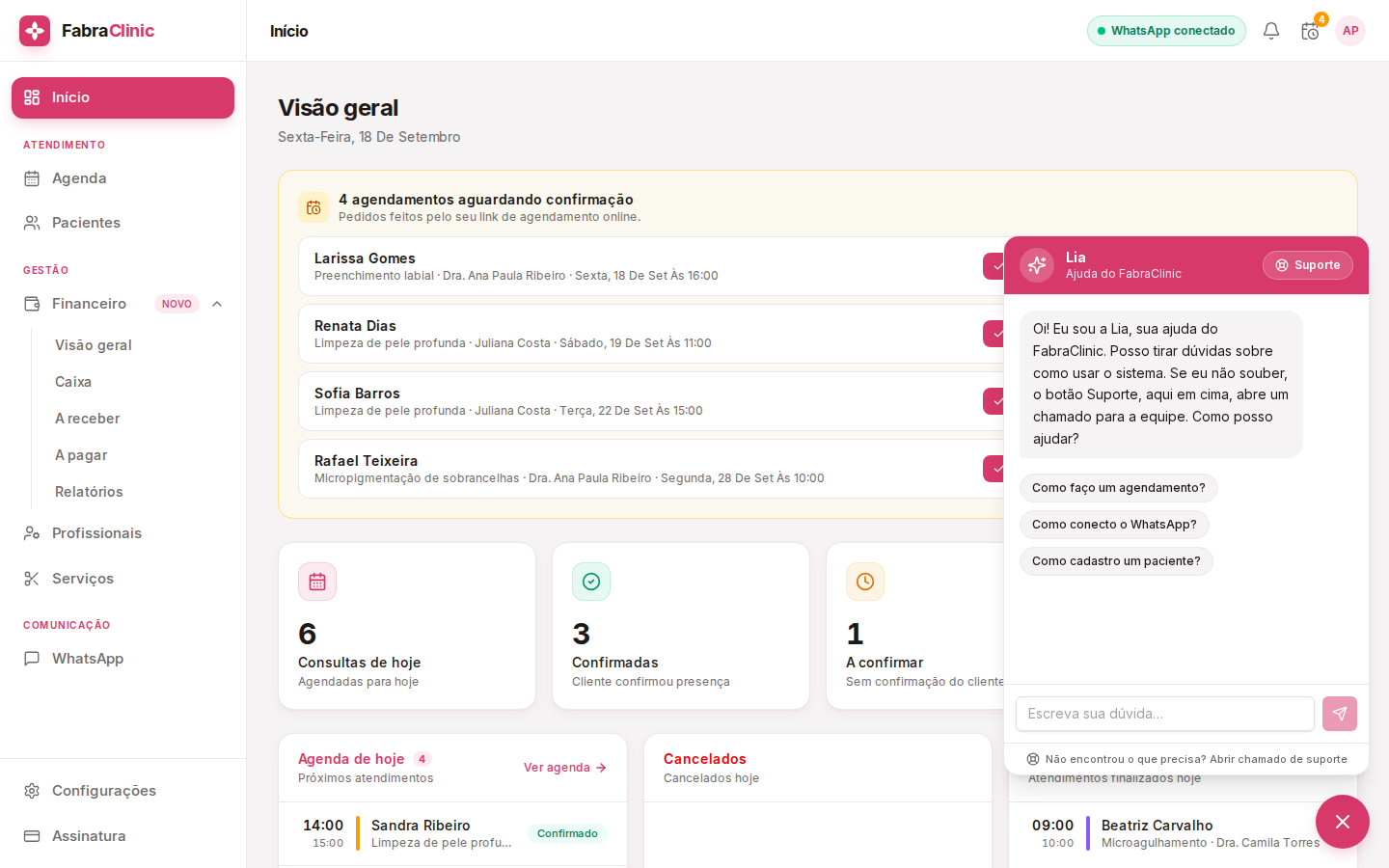Open Beatriz Carvalho 09:00 appointment row
The height and width of the screenshot is (868, 1389).
[1183, 833]
